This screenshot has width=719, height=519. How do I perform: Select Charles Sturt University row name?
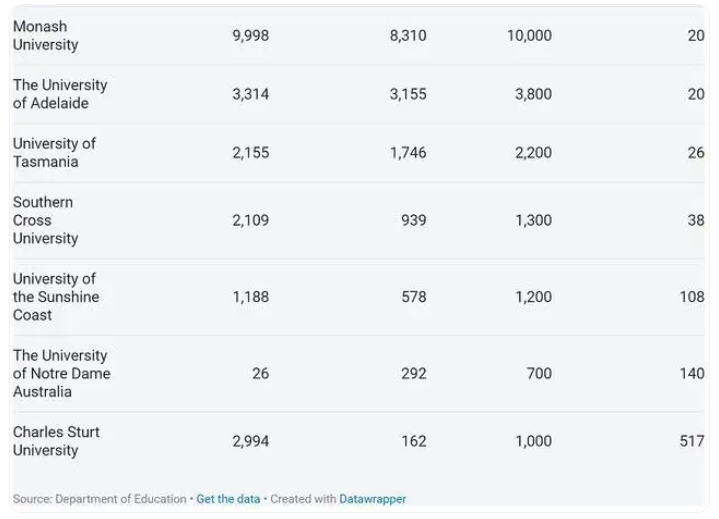56,441
